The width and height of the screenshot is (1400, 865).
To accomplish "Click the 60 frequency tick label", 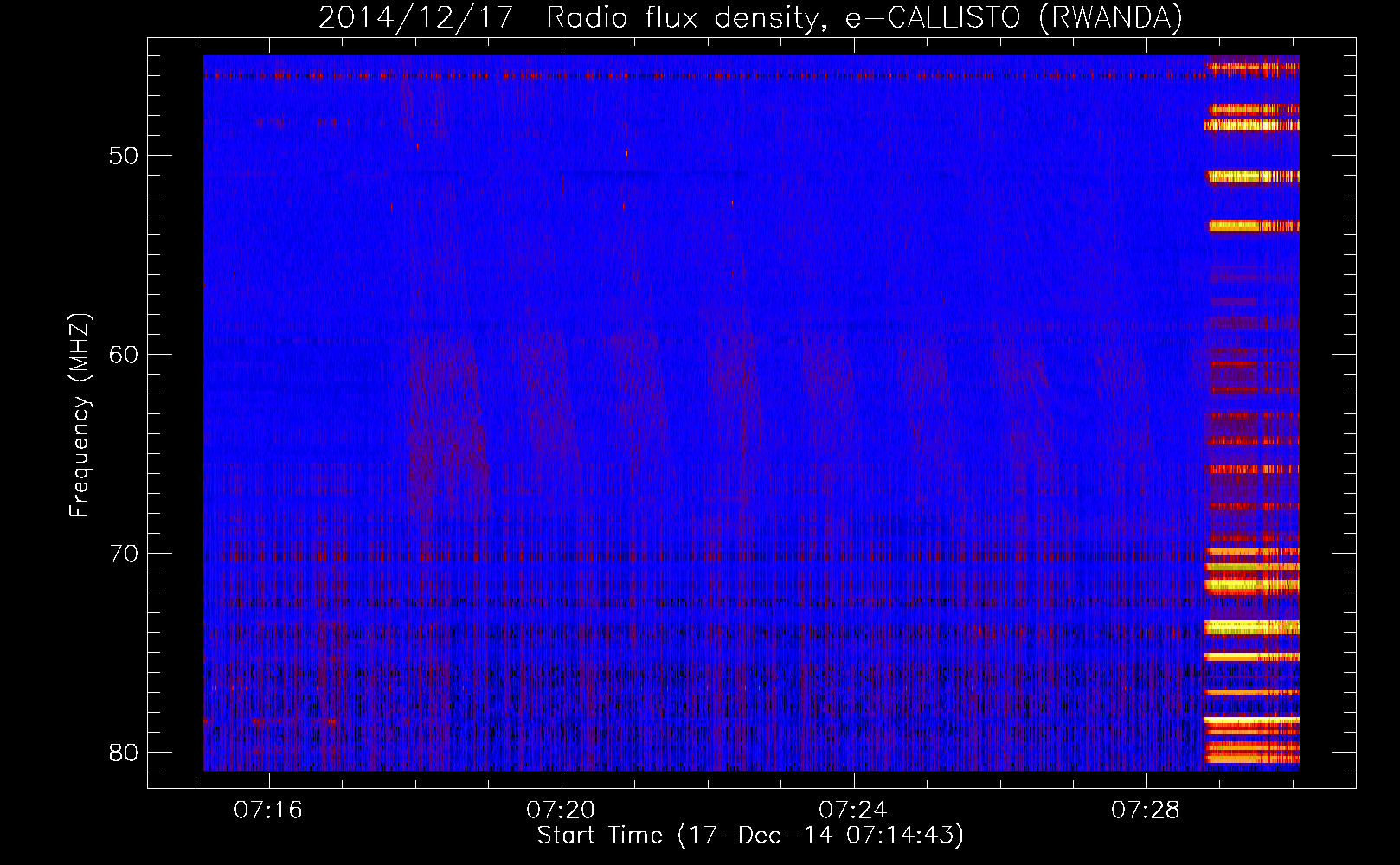I will (x=124, y=355).
